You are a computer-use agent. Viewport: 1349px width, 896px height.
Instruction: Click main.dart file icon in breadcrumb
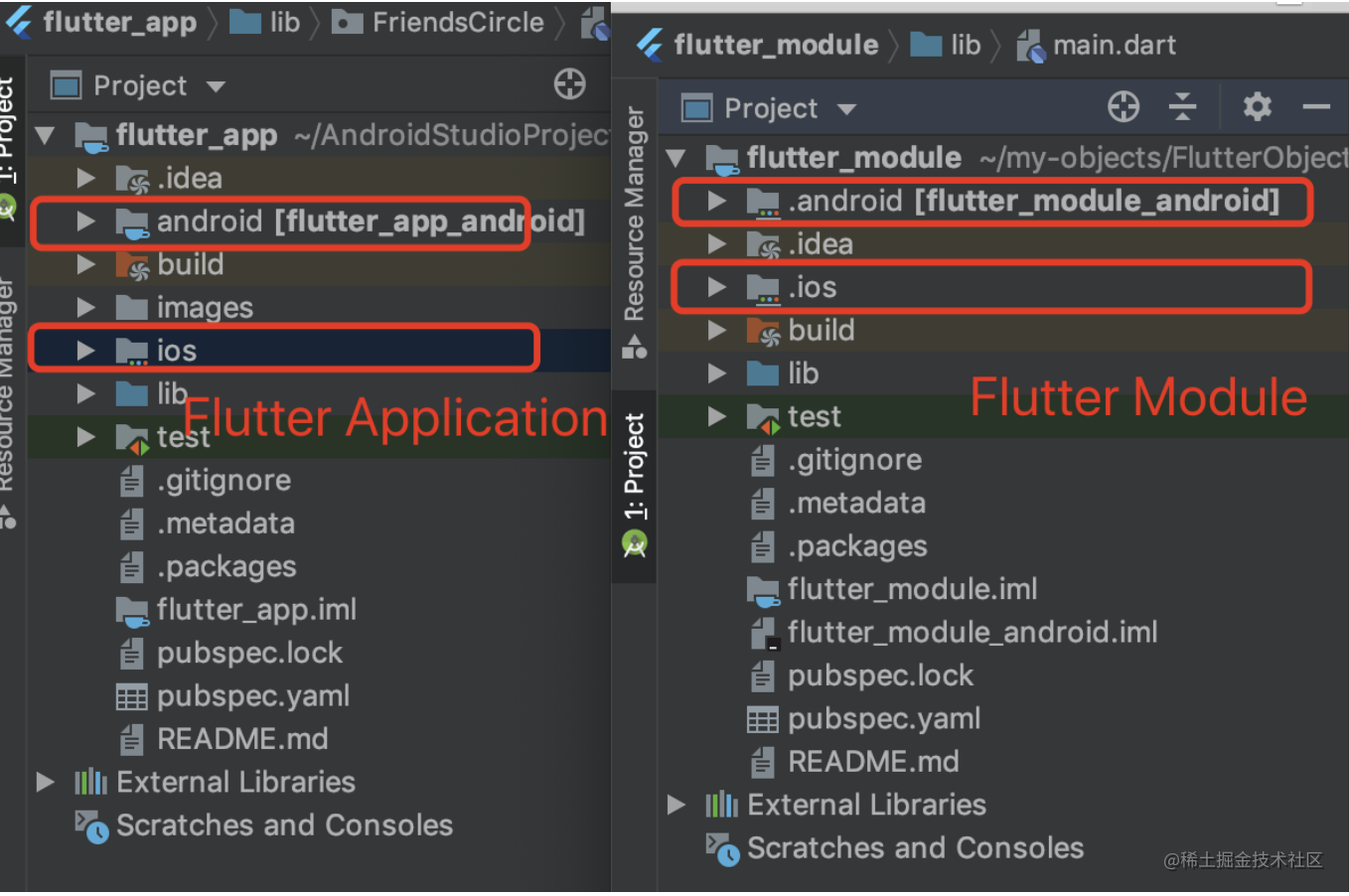pyautogui.click(x=1031, y=46)
